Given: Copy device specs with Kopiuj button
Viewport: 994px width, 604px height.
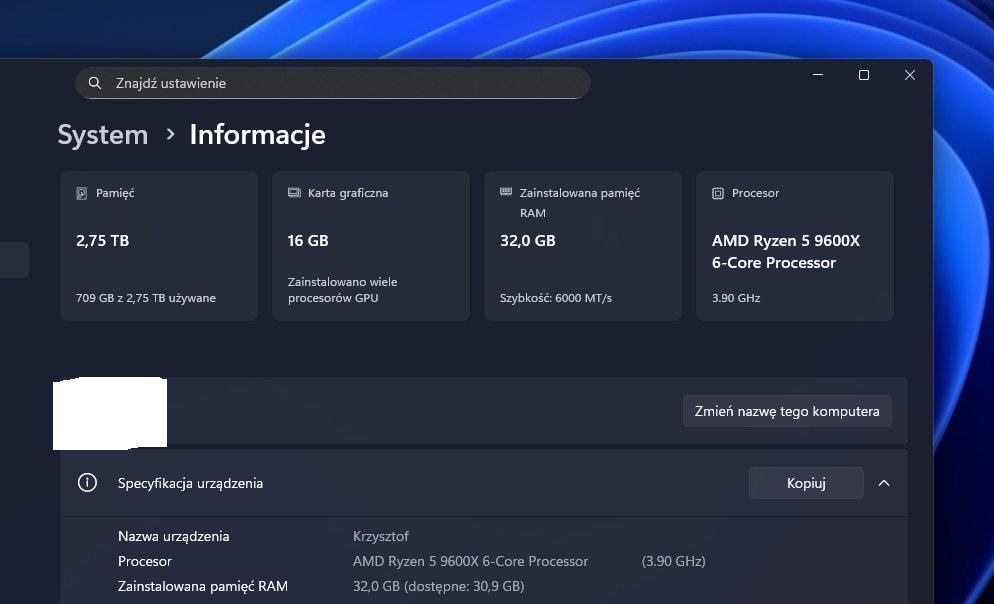Looking at the screenshot, I should tap(806, 483).
